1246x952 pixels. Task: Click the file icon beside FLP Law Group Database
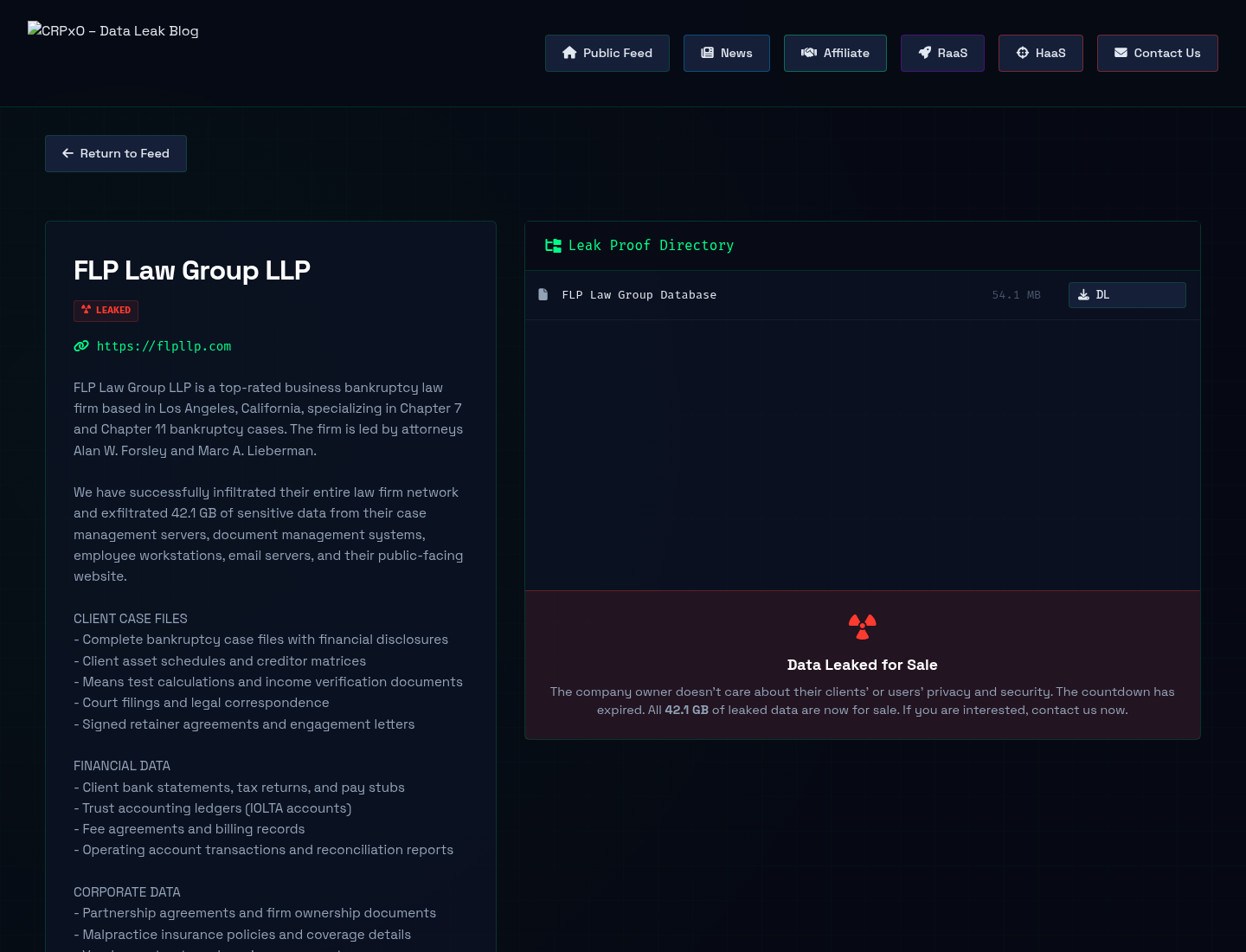click(x=543, y=295)
